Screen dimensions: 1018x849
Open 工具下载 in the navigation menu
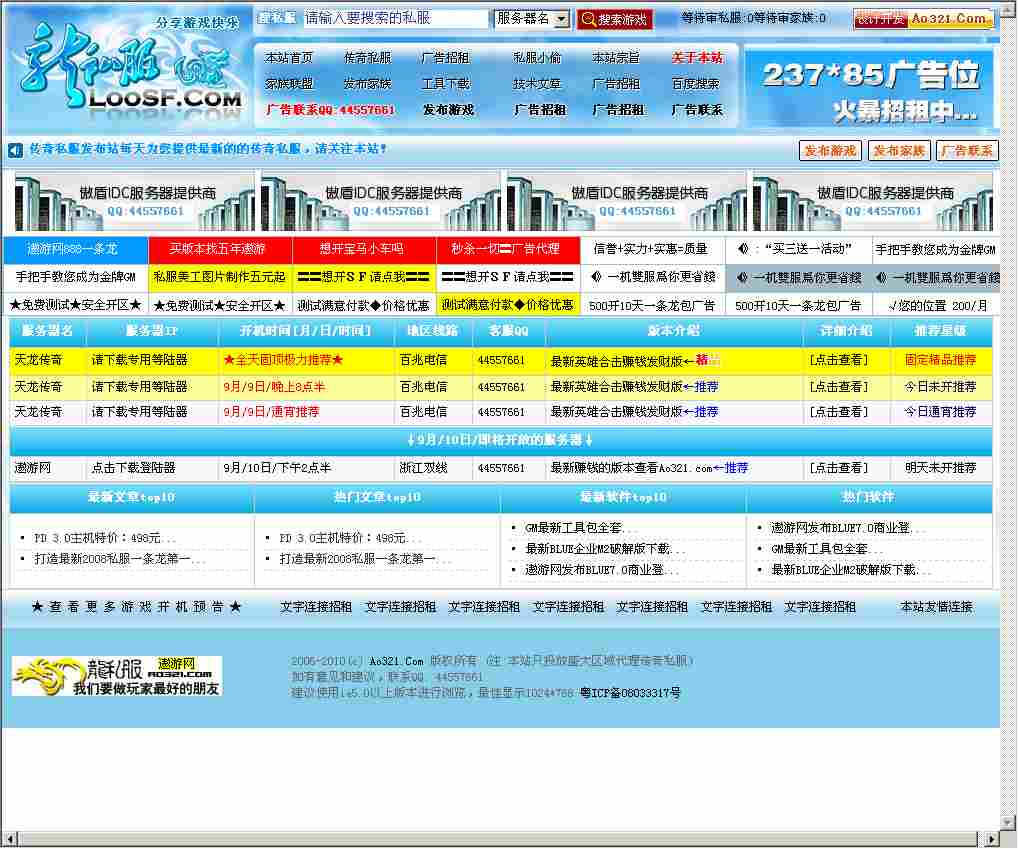coord(445,84)
